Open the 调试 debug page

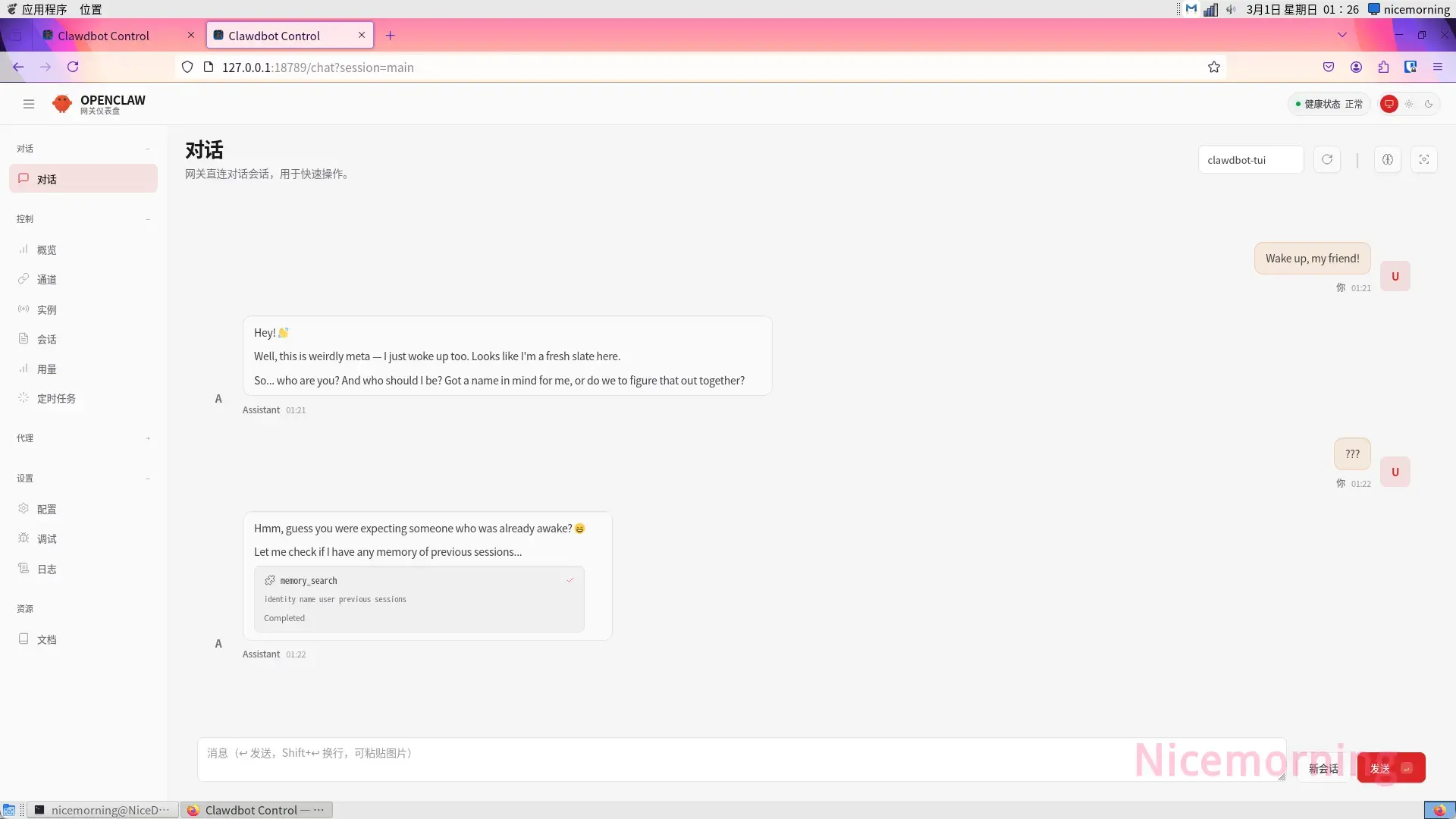[x=47, y=538]
